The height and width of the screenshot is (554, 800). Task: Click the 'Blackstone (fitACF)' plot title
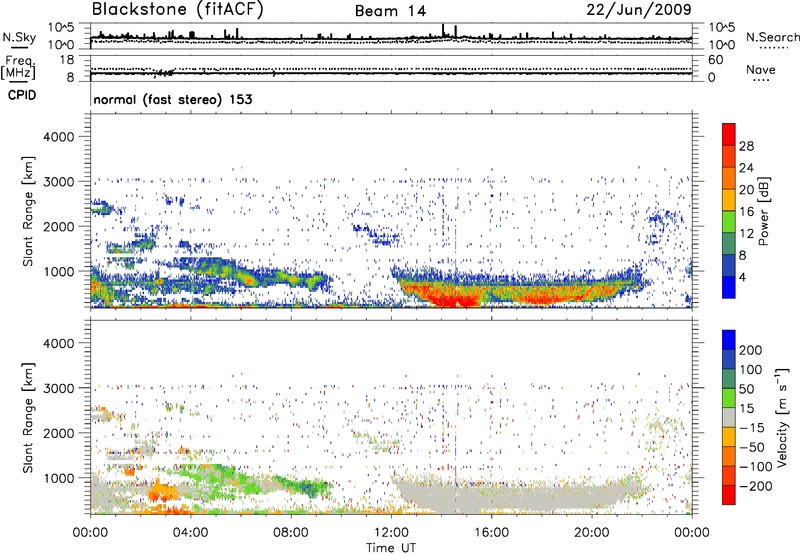177,9
